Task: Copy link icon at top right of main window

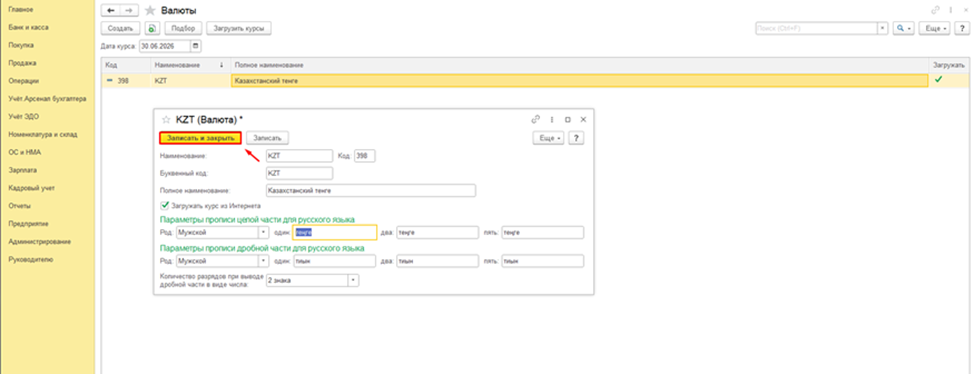Action: coord(935,11)
